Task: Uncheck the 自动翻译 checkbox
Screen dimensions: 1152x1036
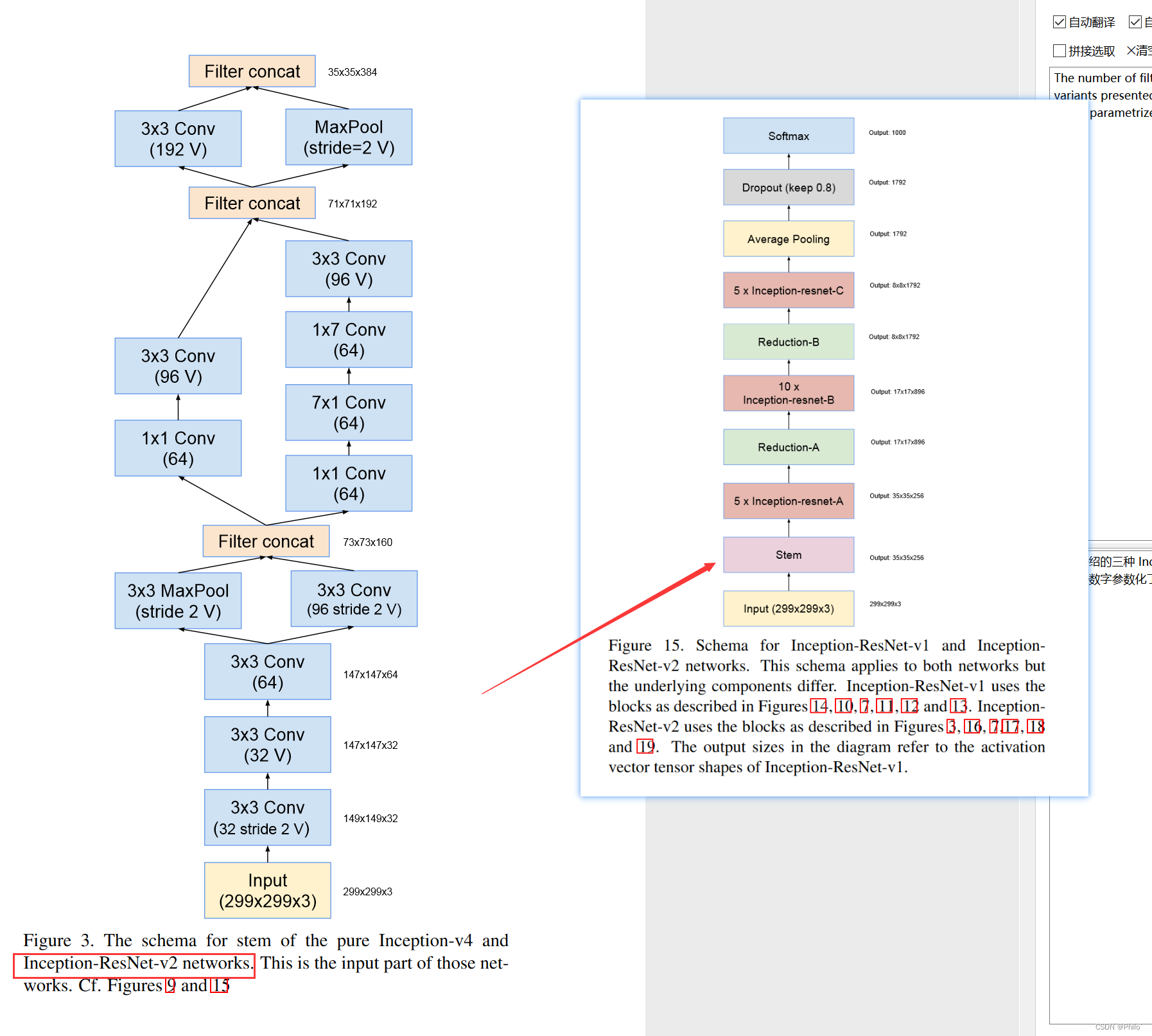Action: point(1060,22)
